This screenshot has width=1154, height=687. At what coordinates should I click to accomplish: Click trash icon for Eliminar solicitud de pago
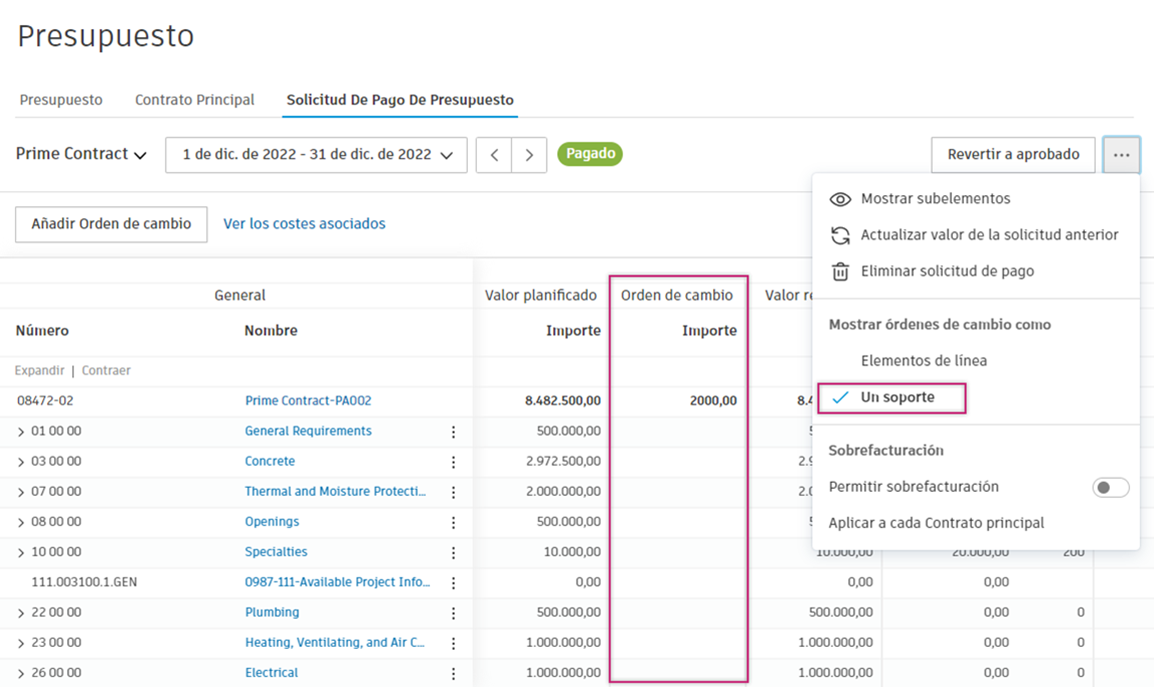pos(840,271)
